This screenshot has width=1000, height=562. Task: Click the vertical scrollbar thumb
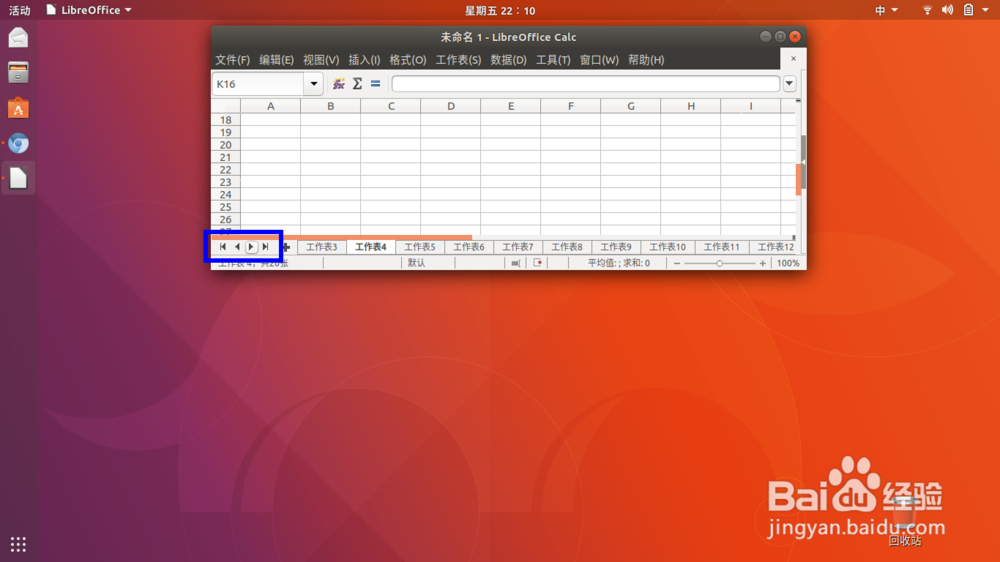click(798, 180)
